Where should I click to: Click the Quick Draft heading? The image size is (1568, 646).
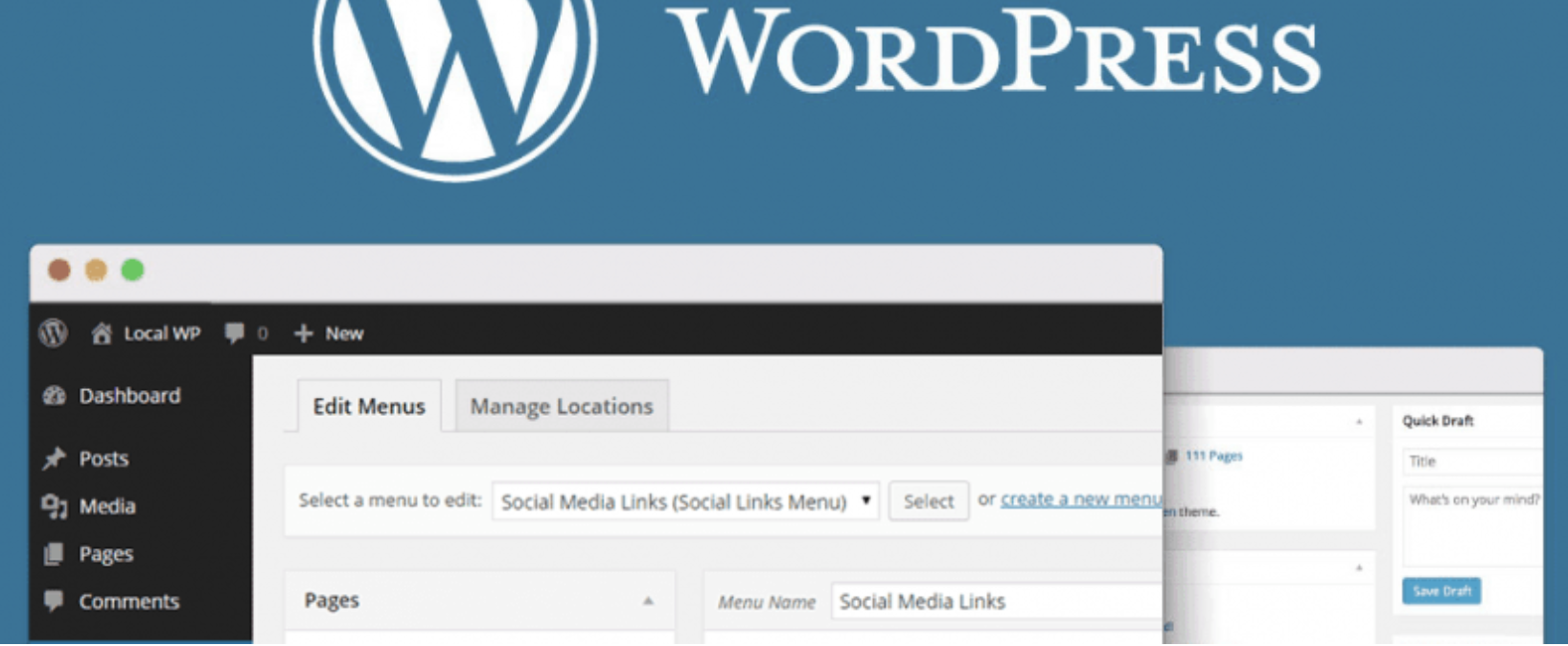click(1438, 421)
